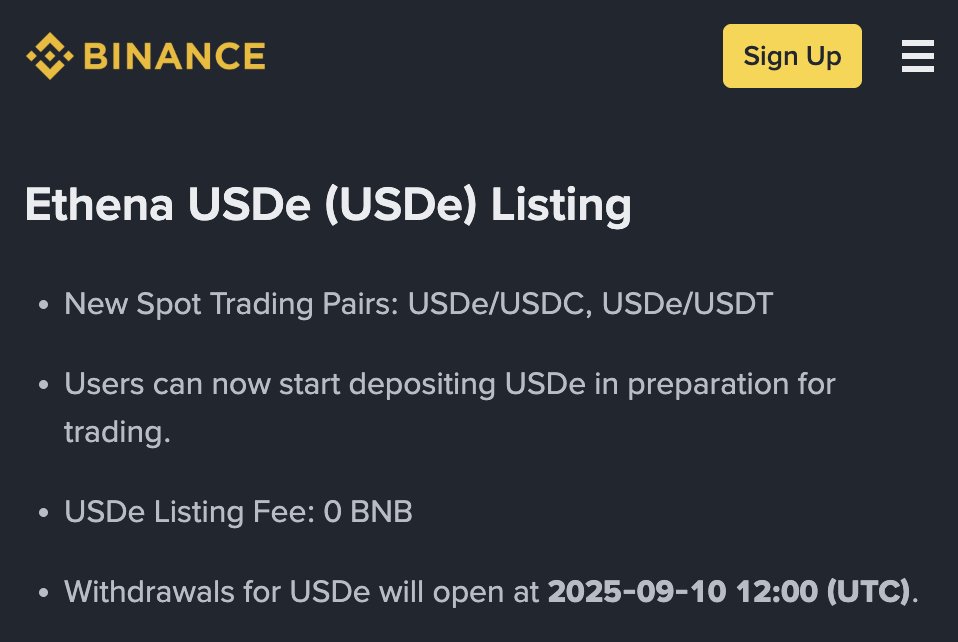Click the Binance diamond logo icon
958x642 pixels.
pyautogui.click(x=50, y=55)
